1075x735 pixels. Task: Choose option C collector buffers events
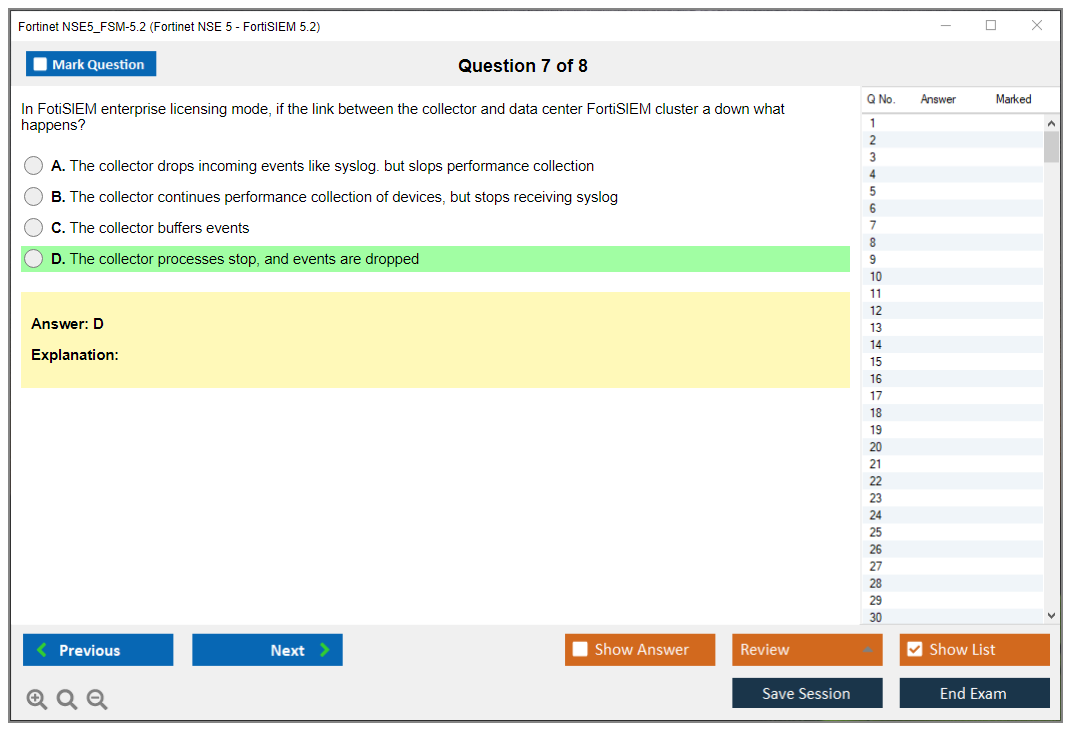click(34, 228)
